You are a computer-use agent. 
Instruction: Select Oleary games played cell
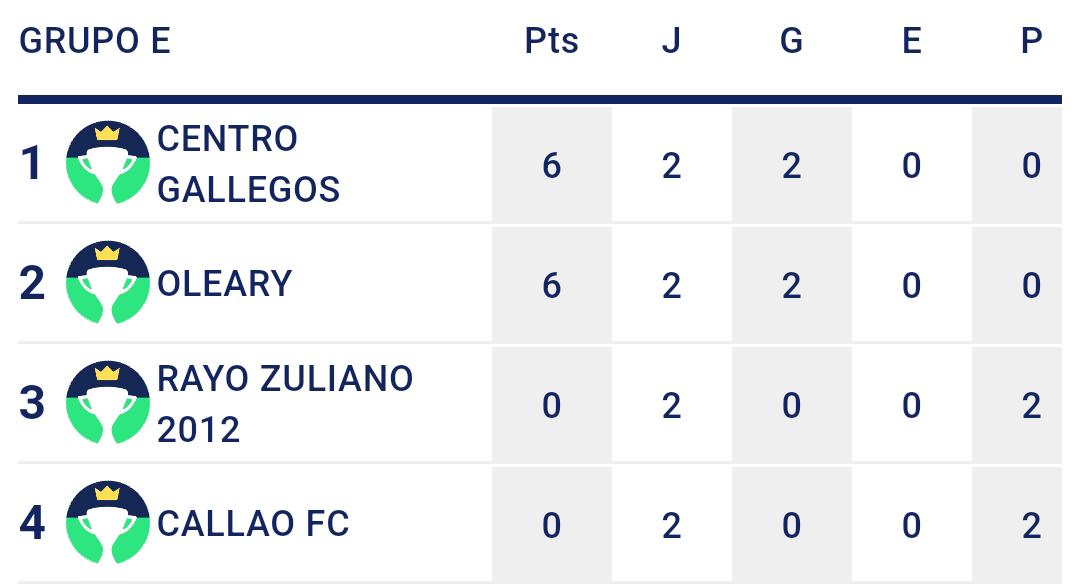672,284
